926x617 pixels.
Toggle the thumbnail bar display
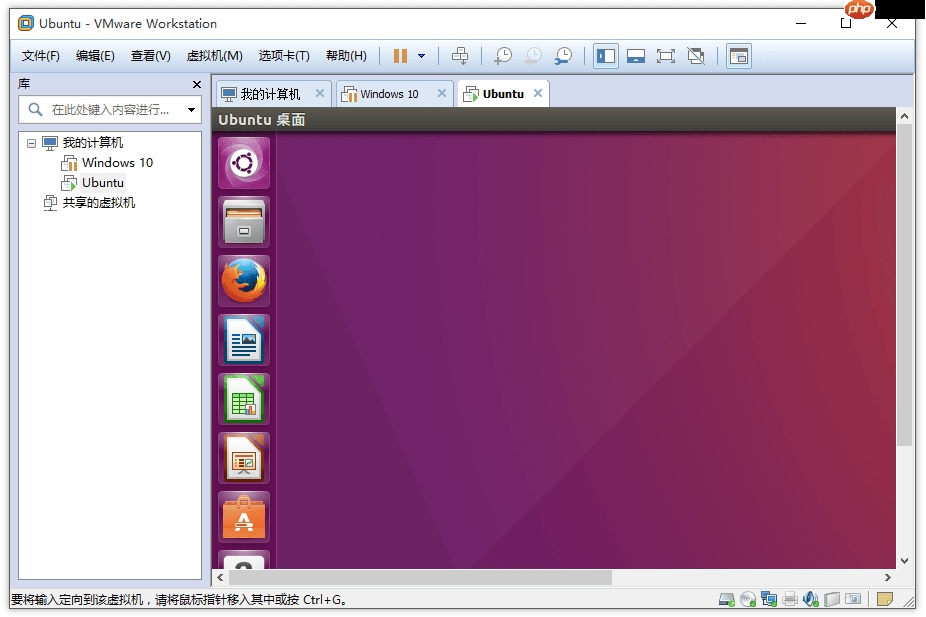[636, 55]
